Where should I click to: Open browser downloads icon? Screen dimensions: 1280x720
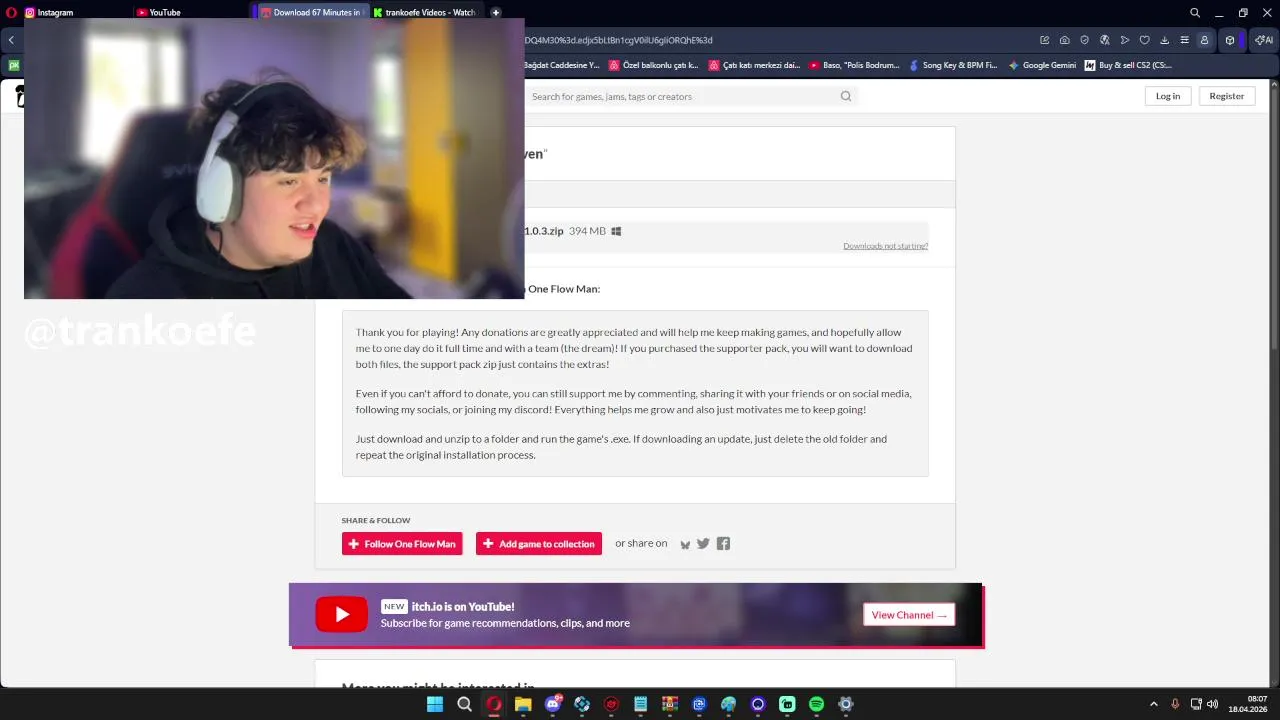click(x=1165, y=40)
